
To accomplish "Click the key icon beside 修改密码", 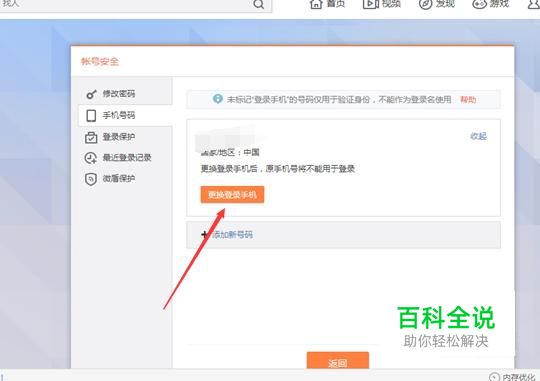I will (x=91, y=94).
